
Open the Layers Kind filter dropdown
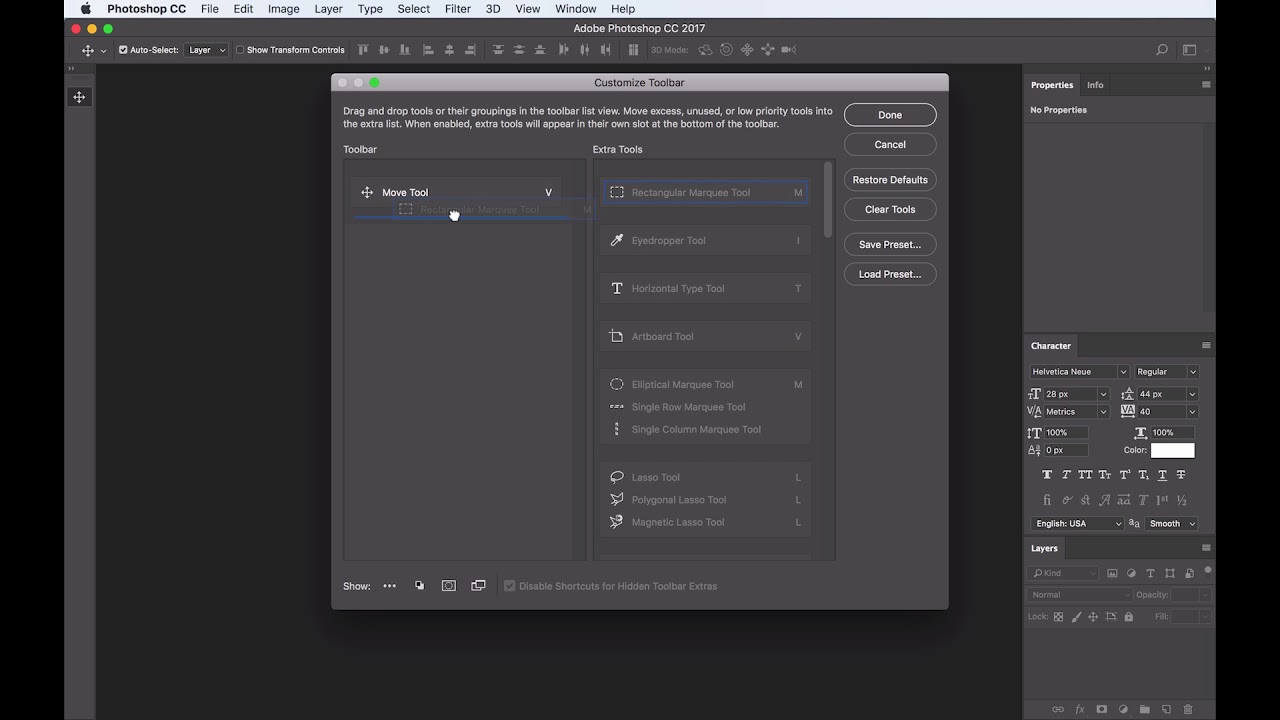tap(1063, 573)
